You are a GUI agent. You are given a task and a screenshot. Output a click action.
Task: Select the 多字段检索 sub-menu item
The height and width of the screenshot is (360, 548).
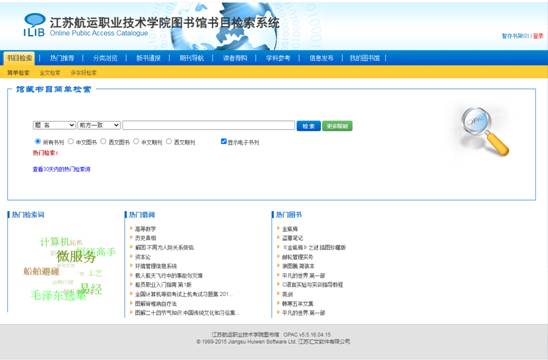click(x=83, y=73)
